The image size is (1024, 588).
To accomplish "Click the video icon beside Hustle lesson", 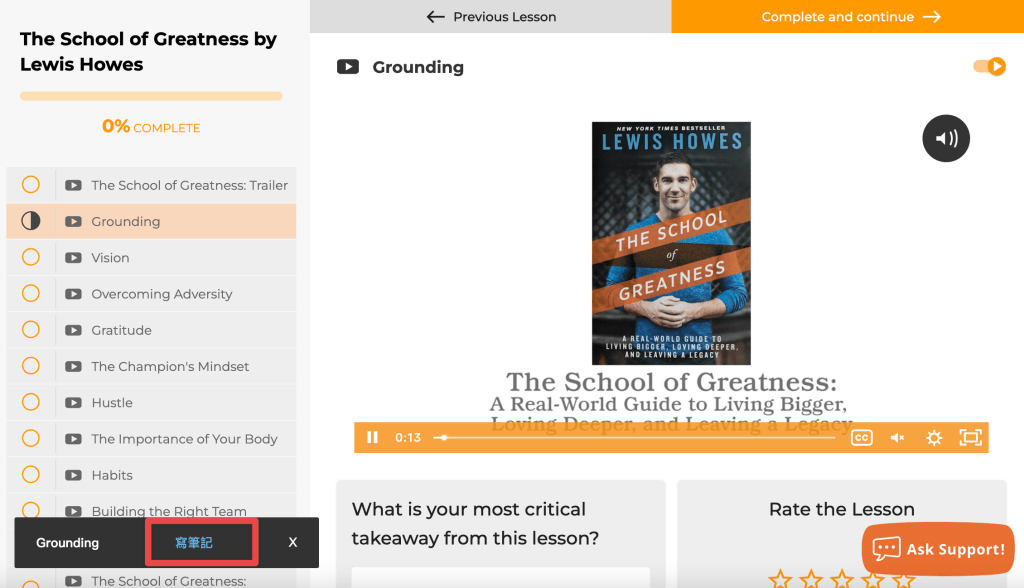I will [x=73, y=403].
